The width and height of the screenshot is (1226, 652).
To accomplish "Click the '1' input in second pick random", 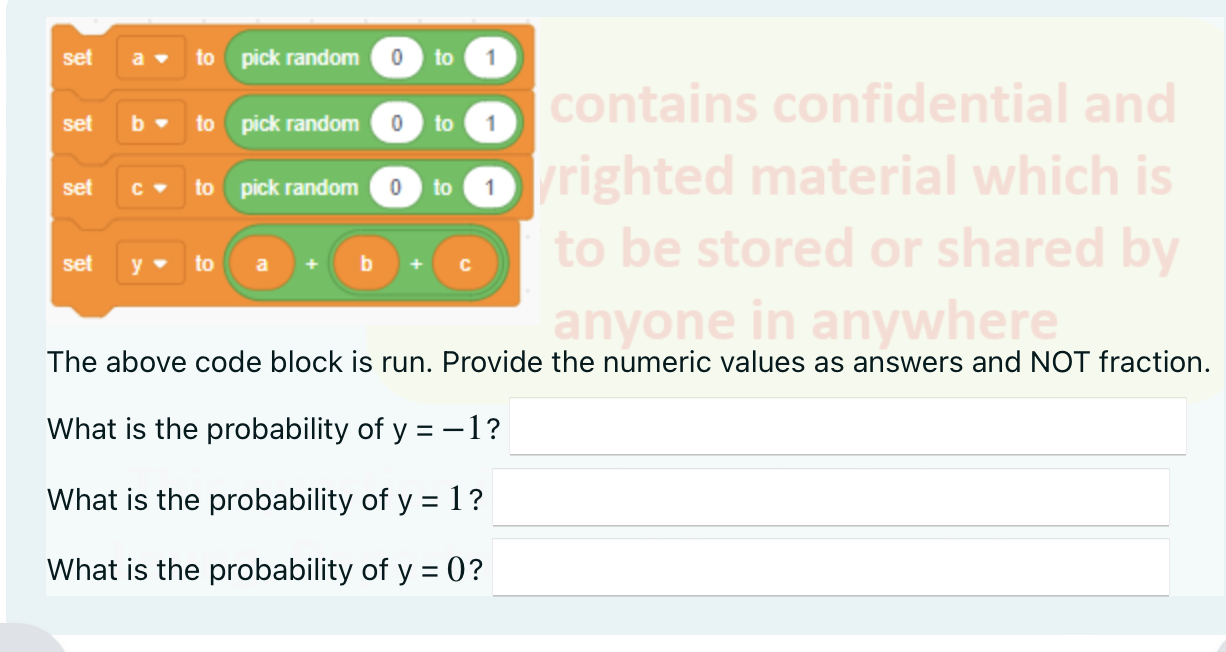I will pos(491,124).
